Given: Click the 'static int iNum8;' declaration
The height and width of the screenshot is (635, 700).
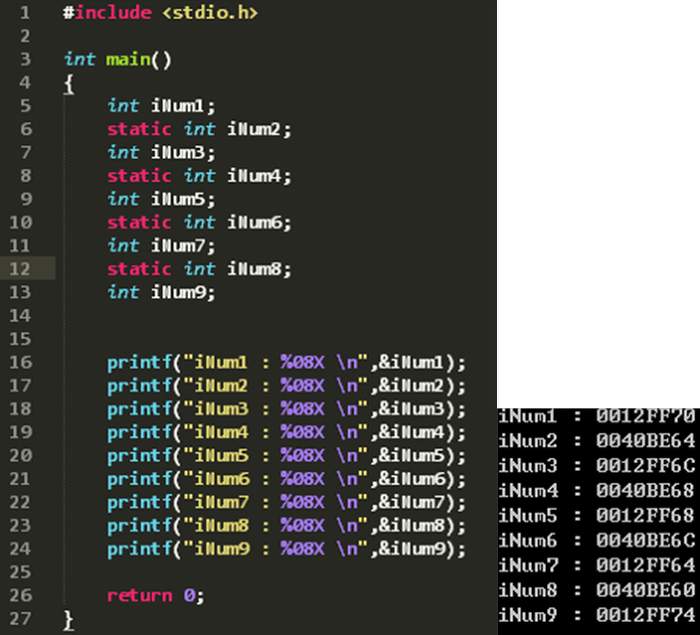Looking at the screenshot, I should [199, 269].
